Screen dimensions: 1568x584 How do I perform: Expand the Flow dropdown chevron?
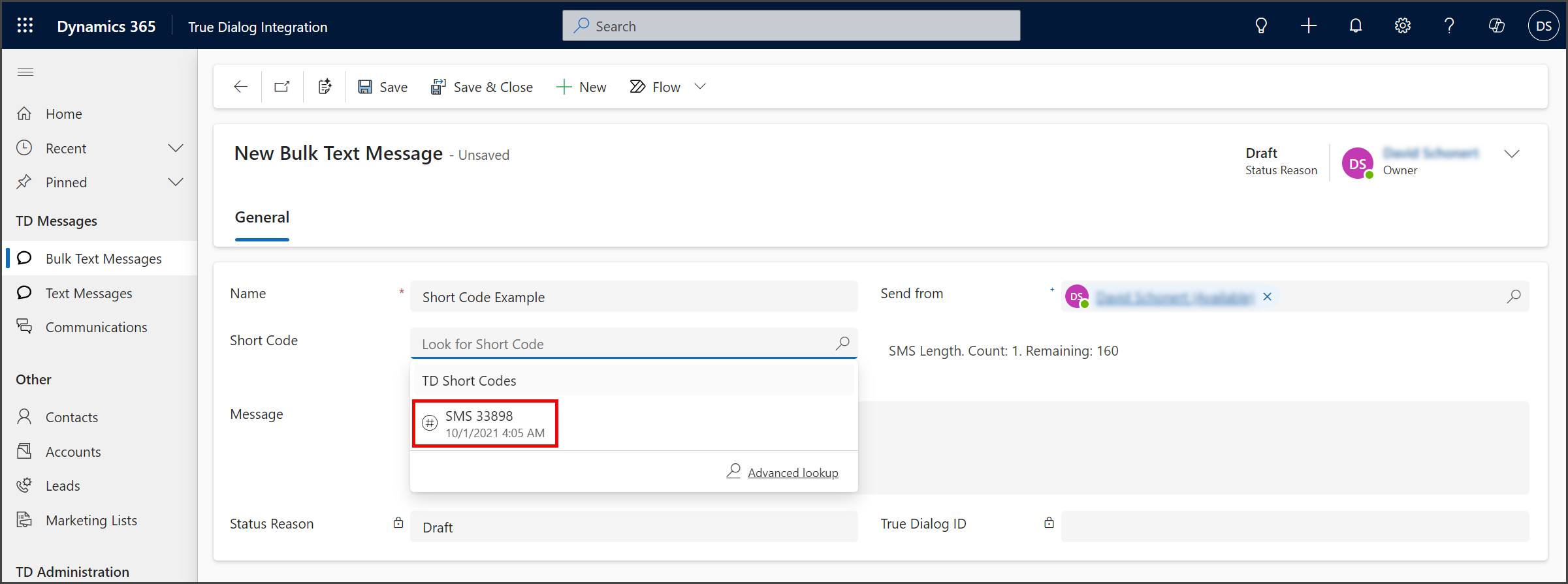(x=700, y=87)
